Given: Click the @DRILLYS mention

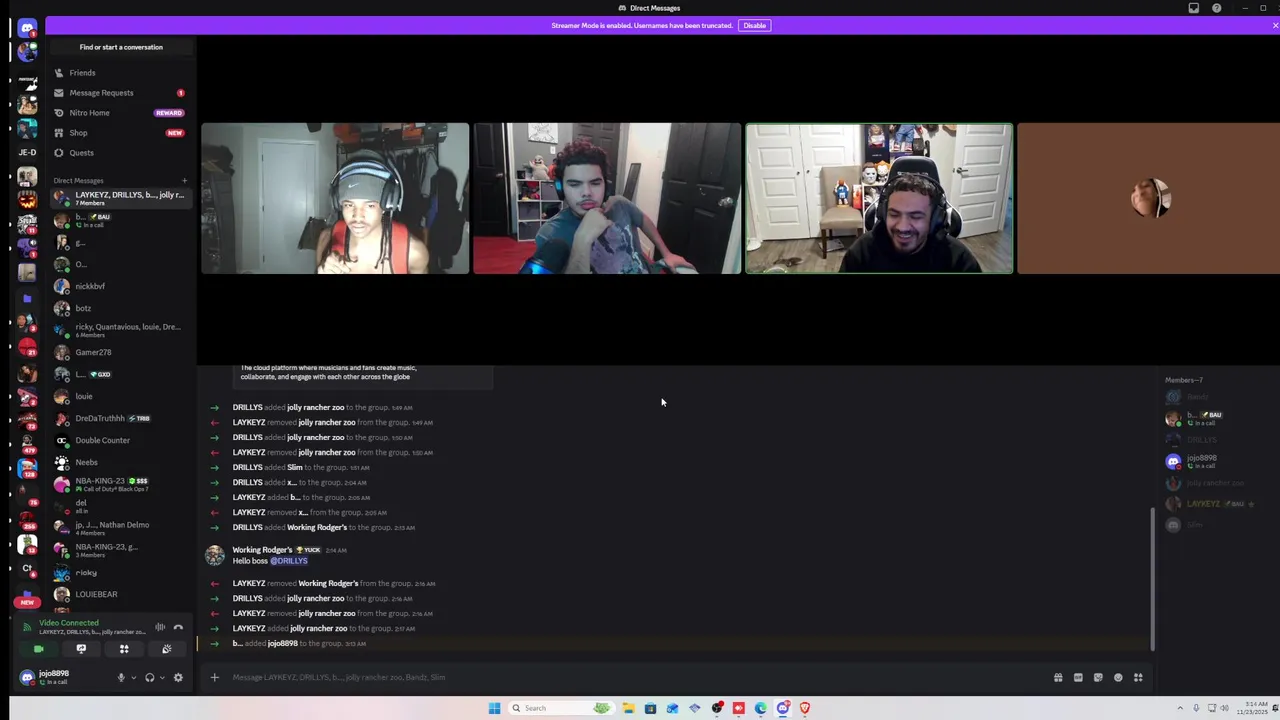Looking at the screenshot, I should [x=289, y=561].
